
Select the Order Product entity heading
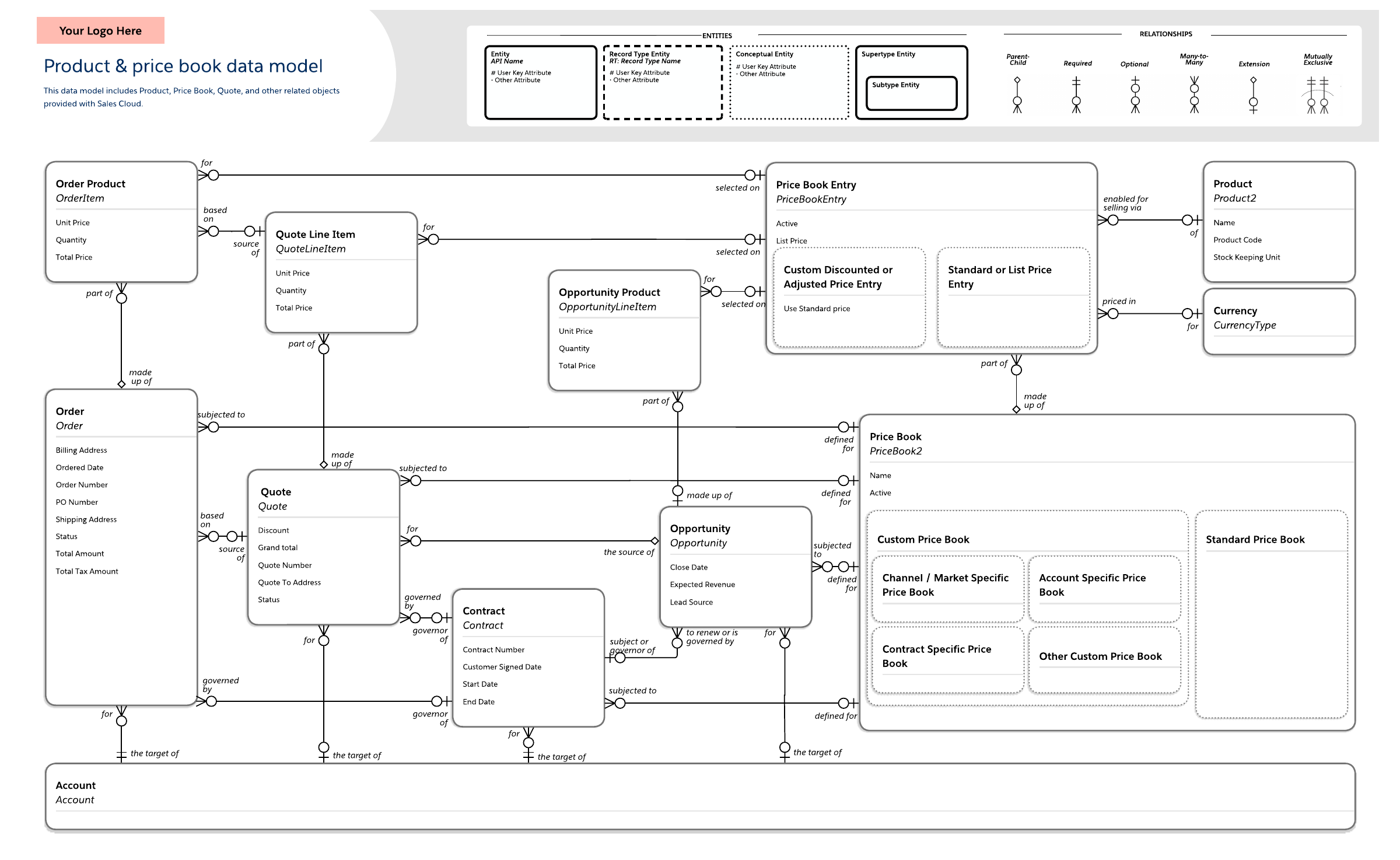point(90,184)
